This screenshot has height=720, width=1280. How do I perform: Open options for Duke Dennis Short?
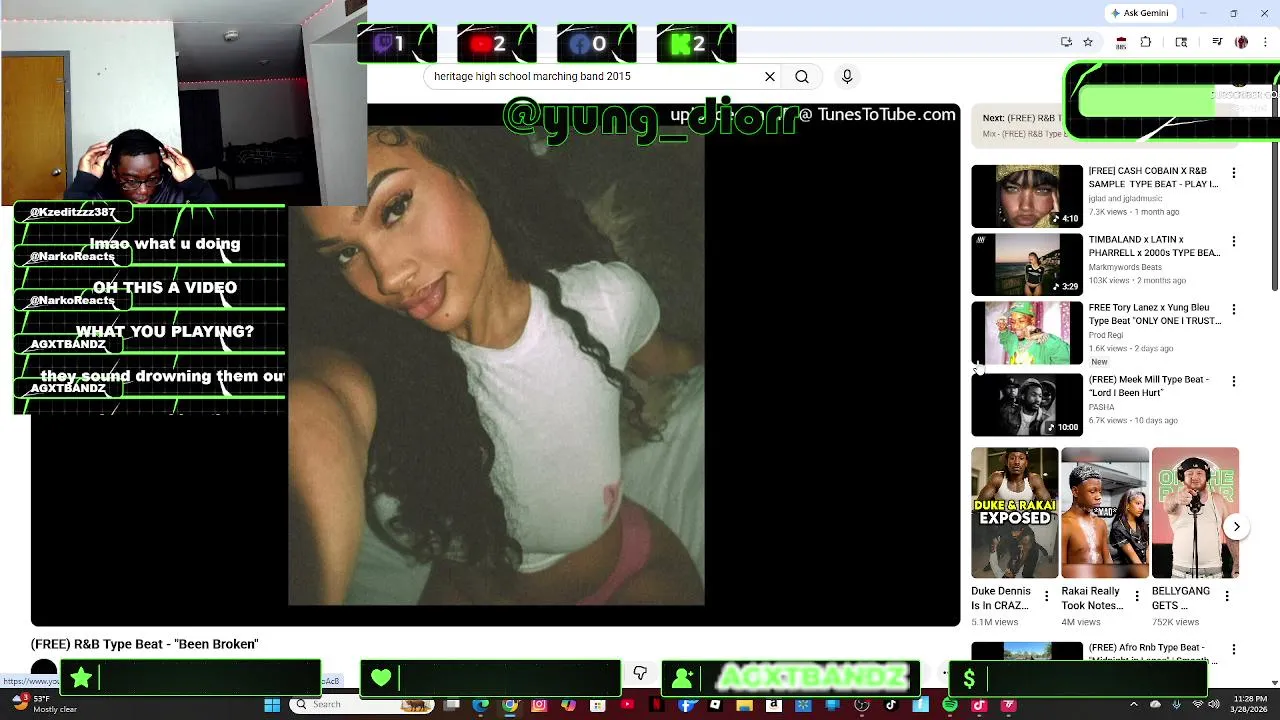(1047, 597)
